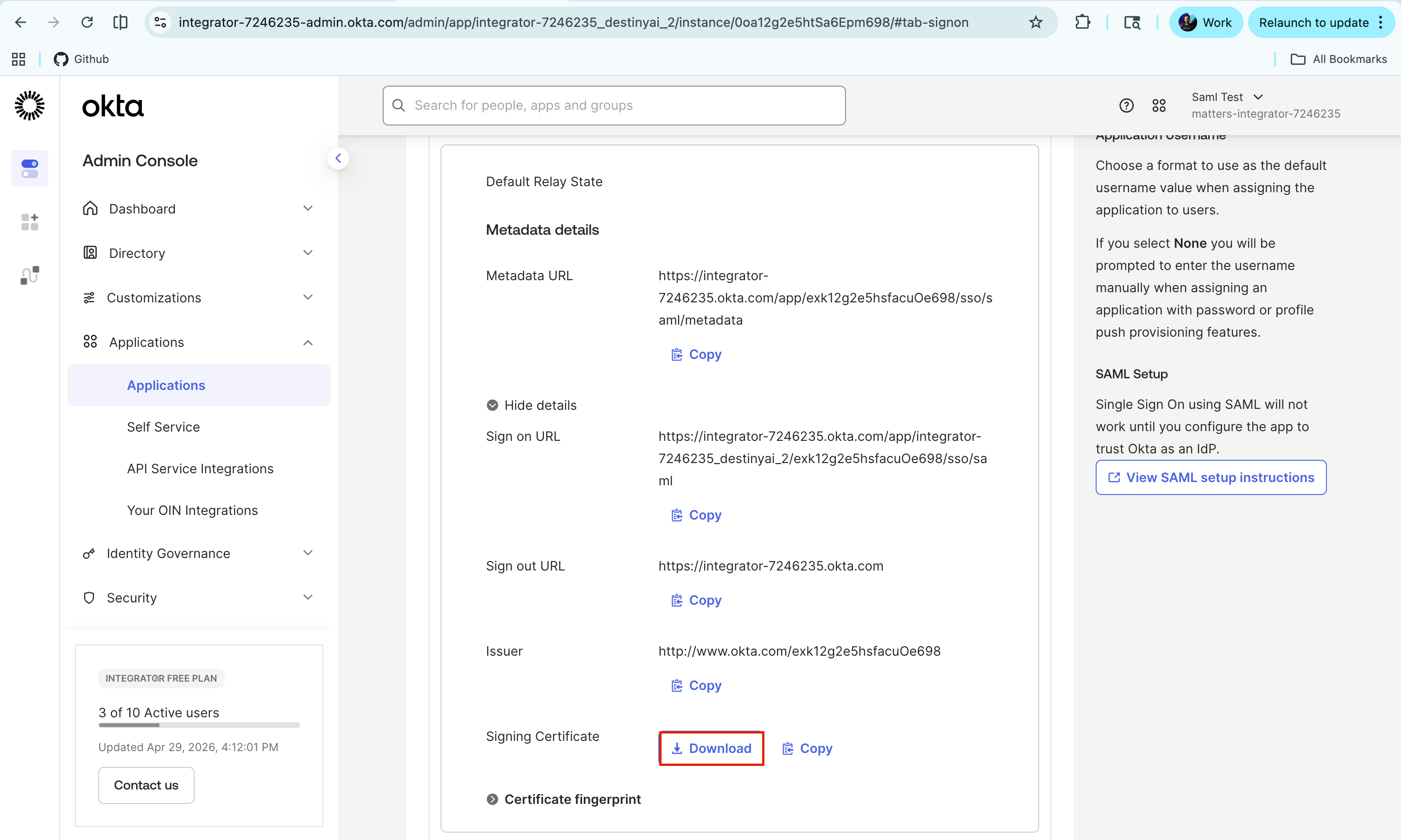Viewport: 1401px width, 840px height.
Task: Select the Applications submenu item
Action: point(199,385)
